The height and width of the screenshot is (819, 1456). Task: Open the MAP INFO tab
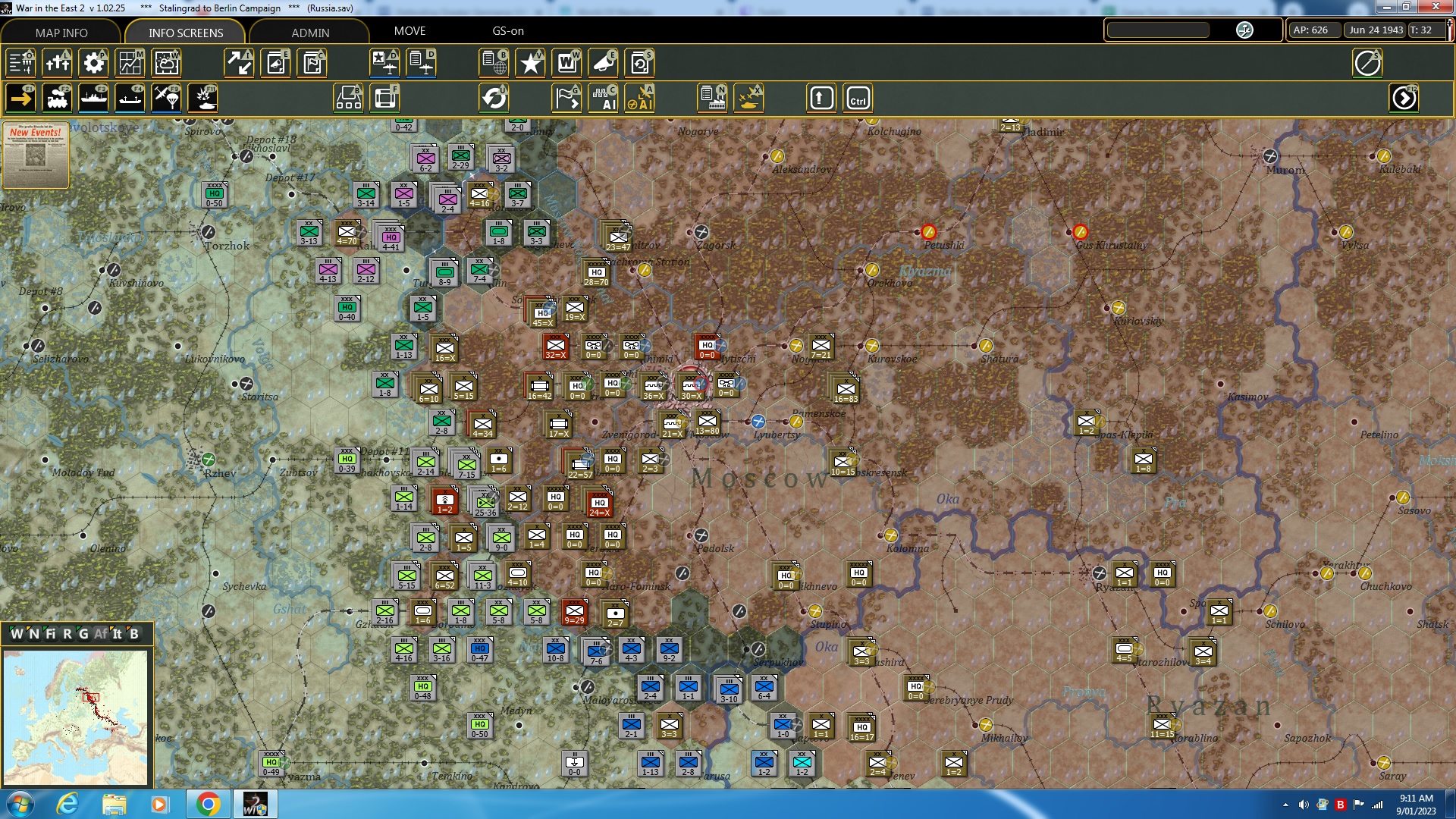click(x=61, y=33)
